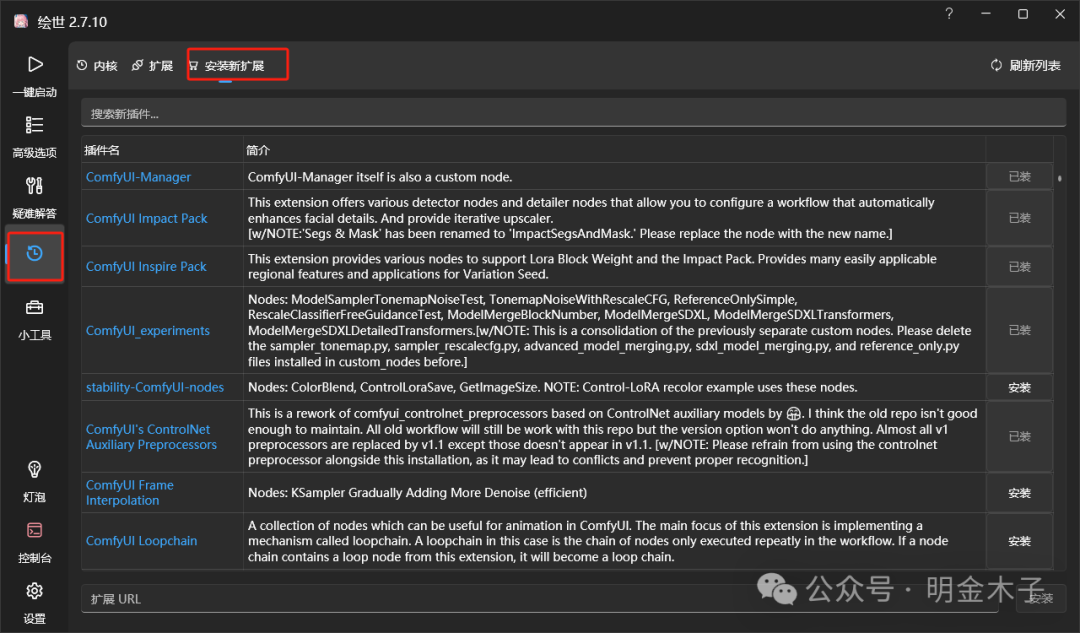Click the Inspire Pack description text
This screenshot has width=1080, height=633.
click(x=592, y=267)
